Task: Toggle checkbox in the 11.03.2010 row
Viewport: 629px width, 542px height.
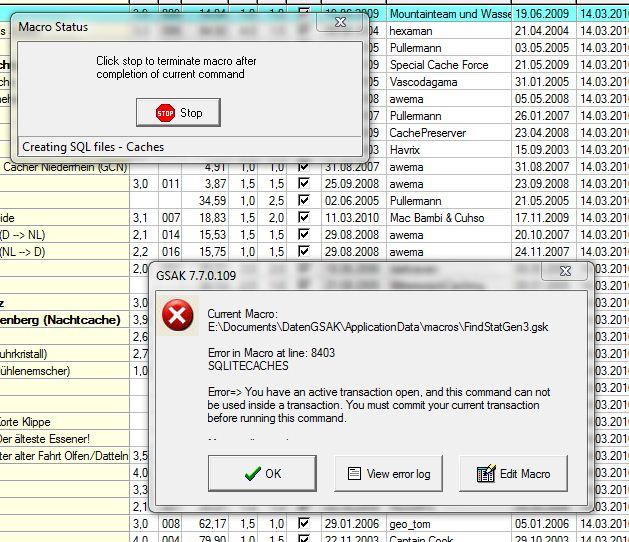Action: 304,217
